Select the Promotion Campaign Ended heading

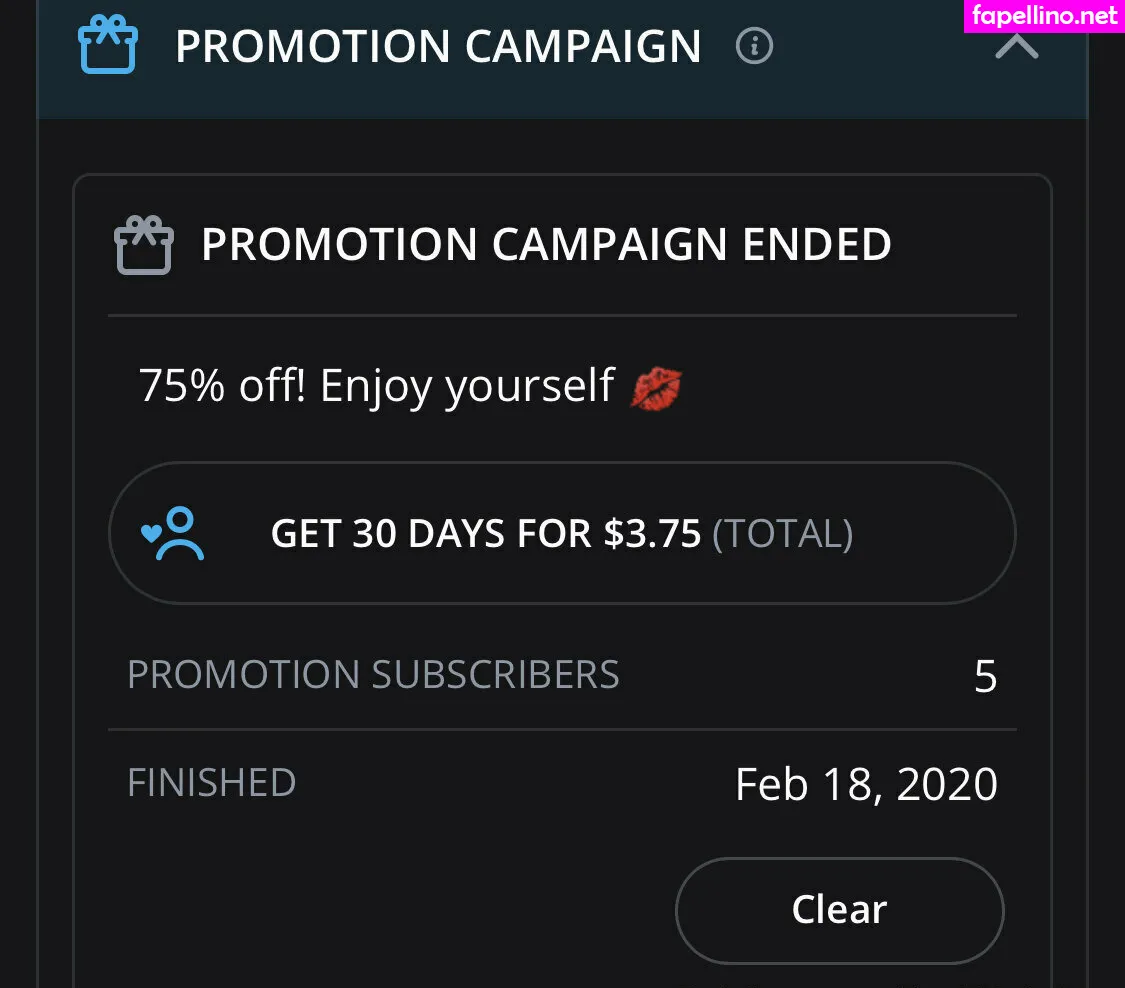(546, 245)
